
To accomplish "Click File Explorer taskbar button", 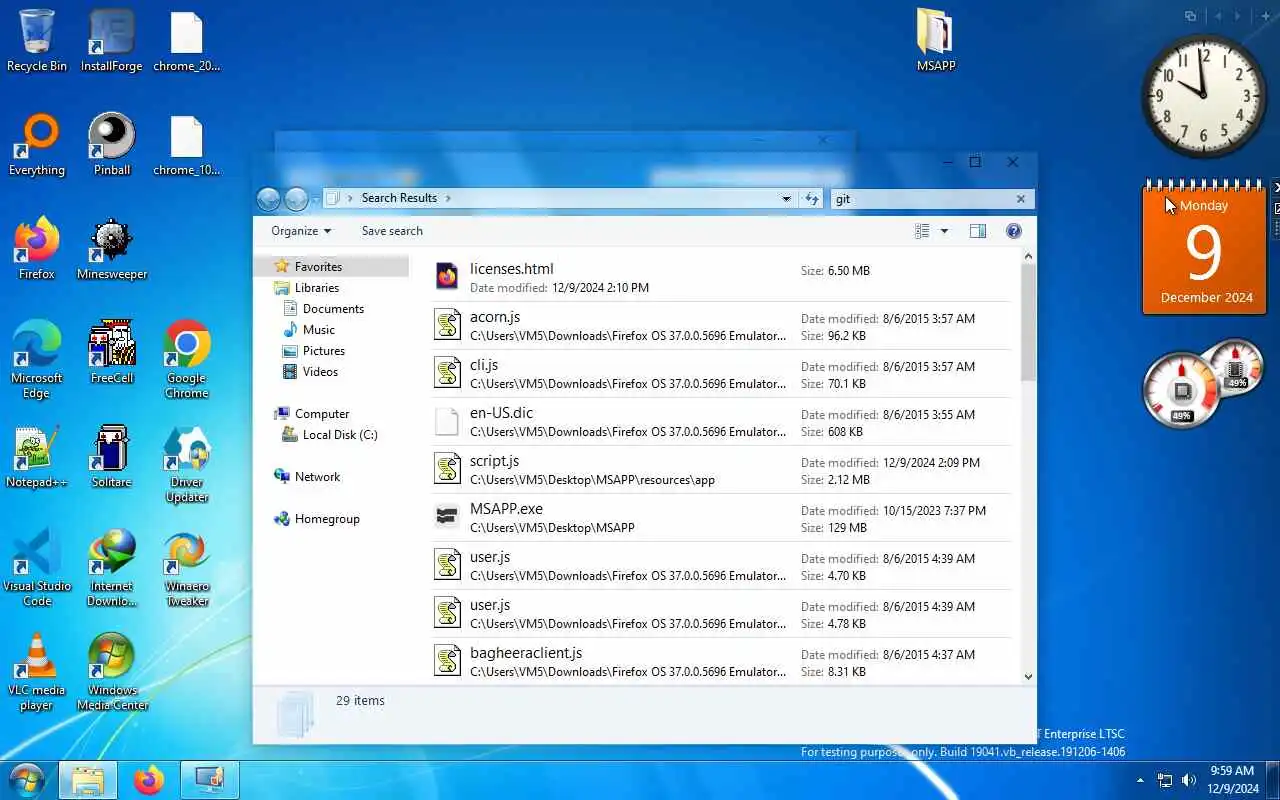I will click(88, 779).
